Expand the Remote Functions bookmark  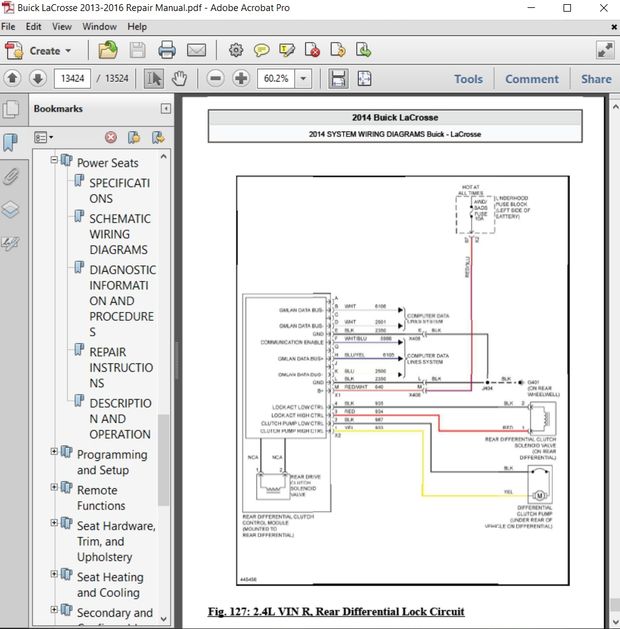[54, 487]
